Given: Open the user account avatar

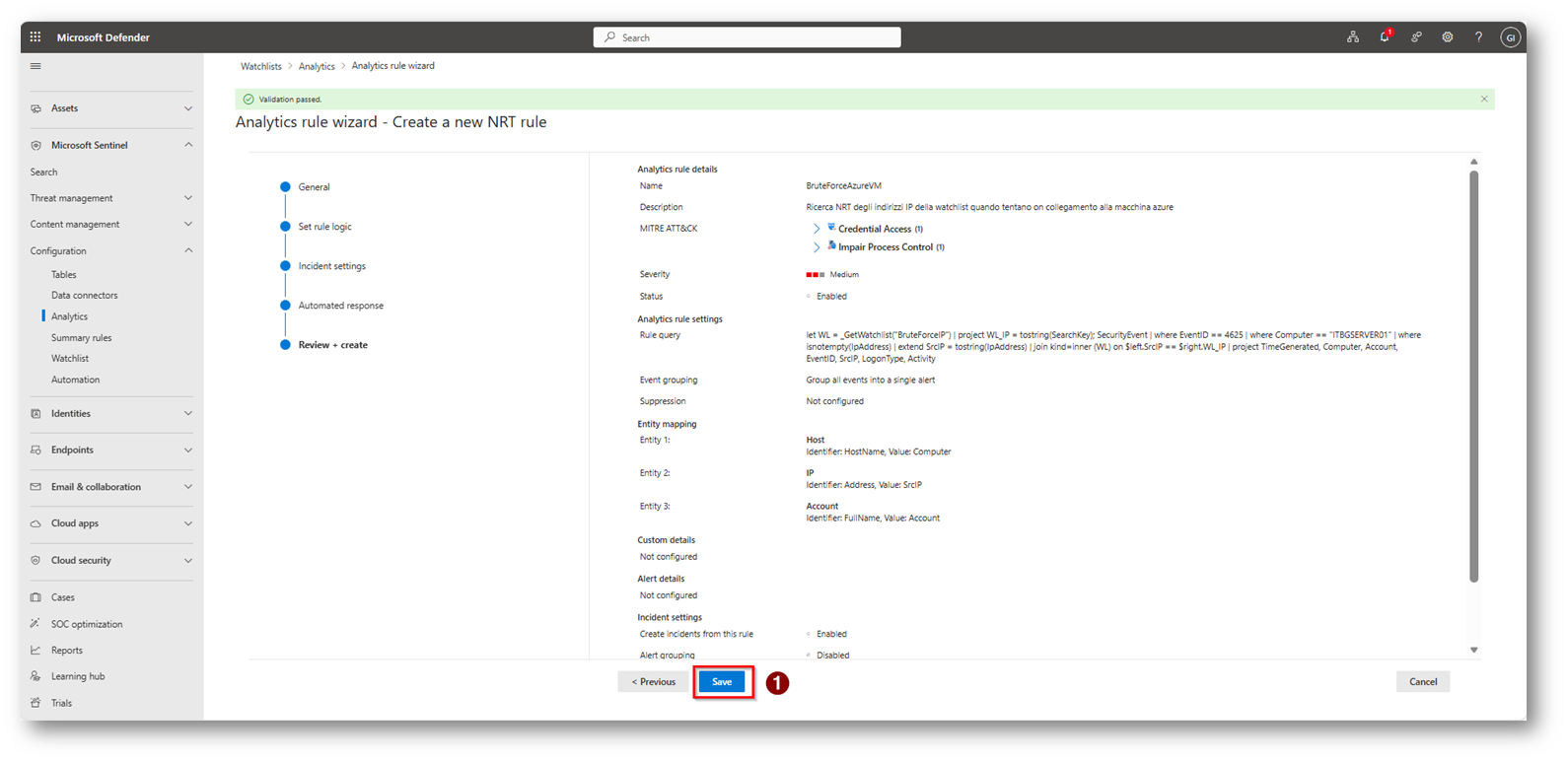Looking at the screenshot, I should pos(1510,37).
